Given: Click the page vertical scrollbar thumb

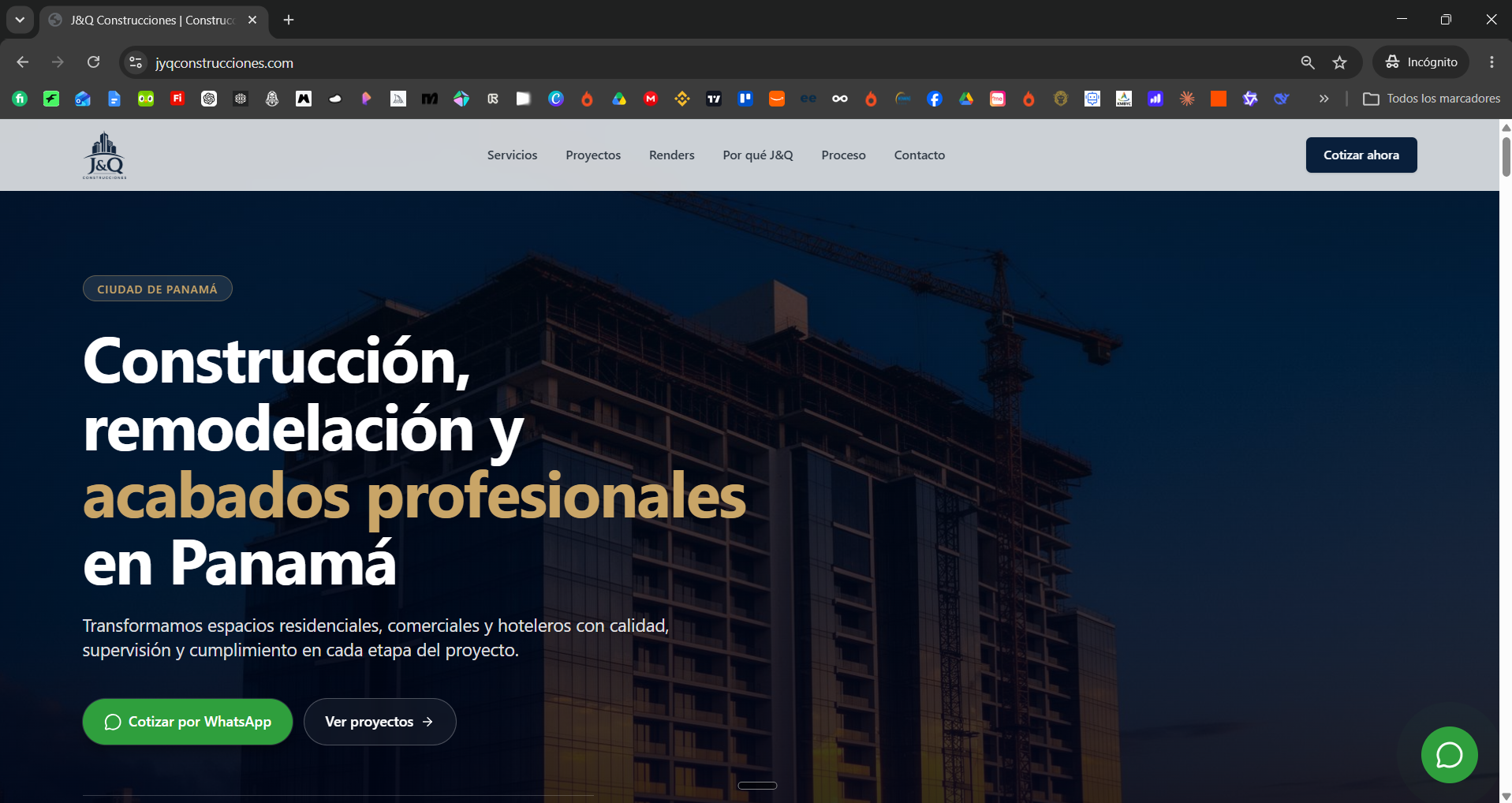Looking at the screenshot, I should (x=1506, y=156).
